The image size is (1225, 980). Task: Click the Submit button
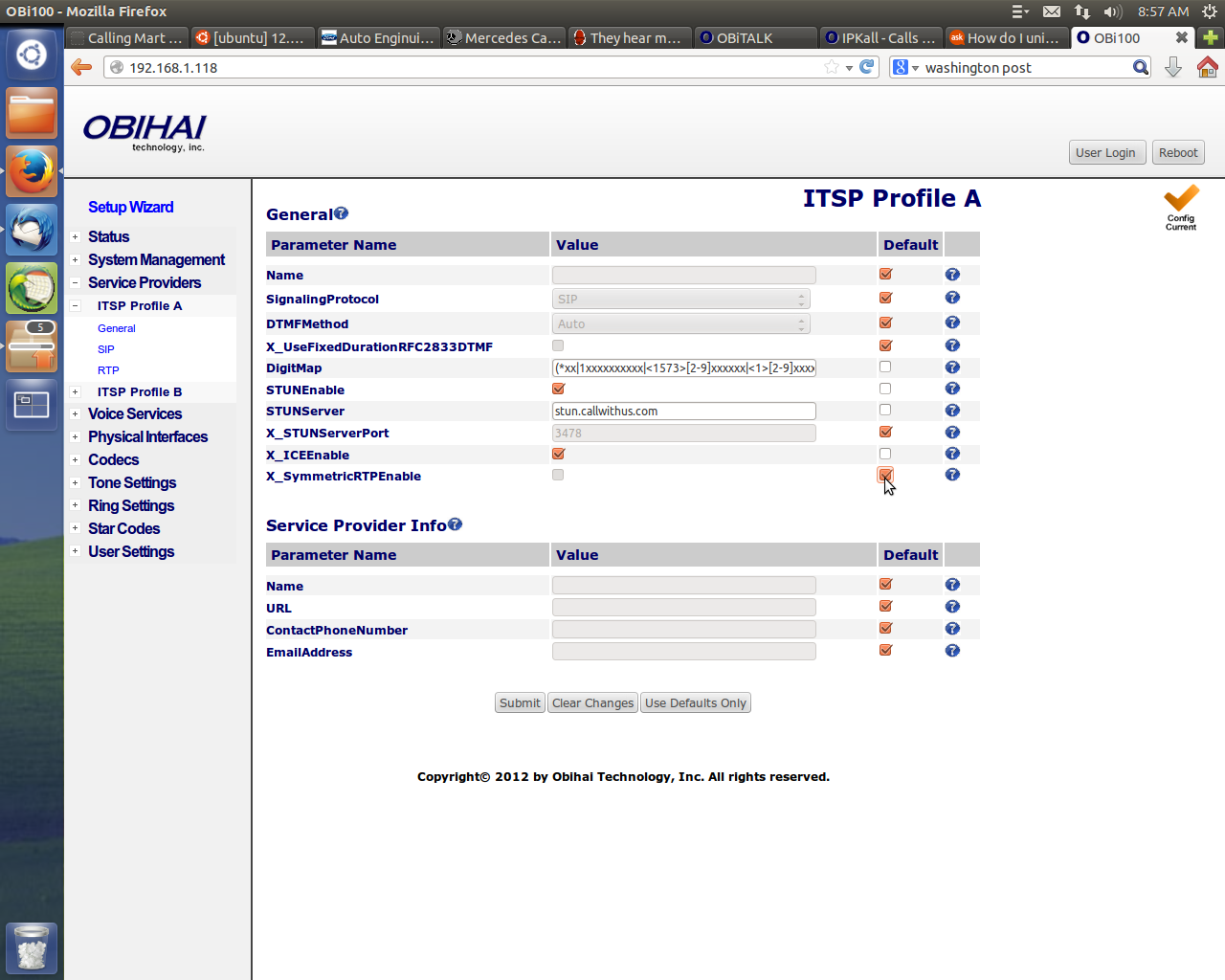(x=520, y=702)
